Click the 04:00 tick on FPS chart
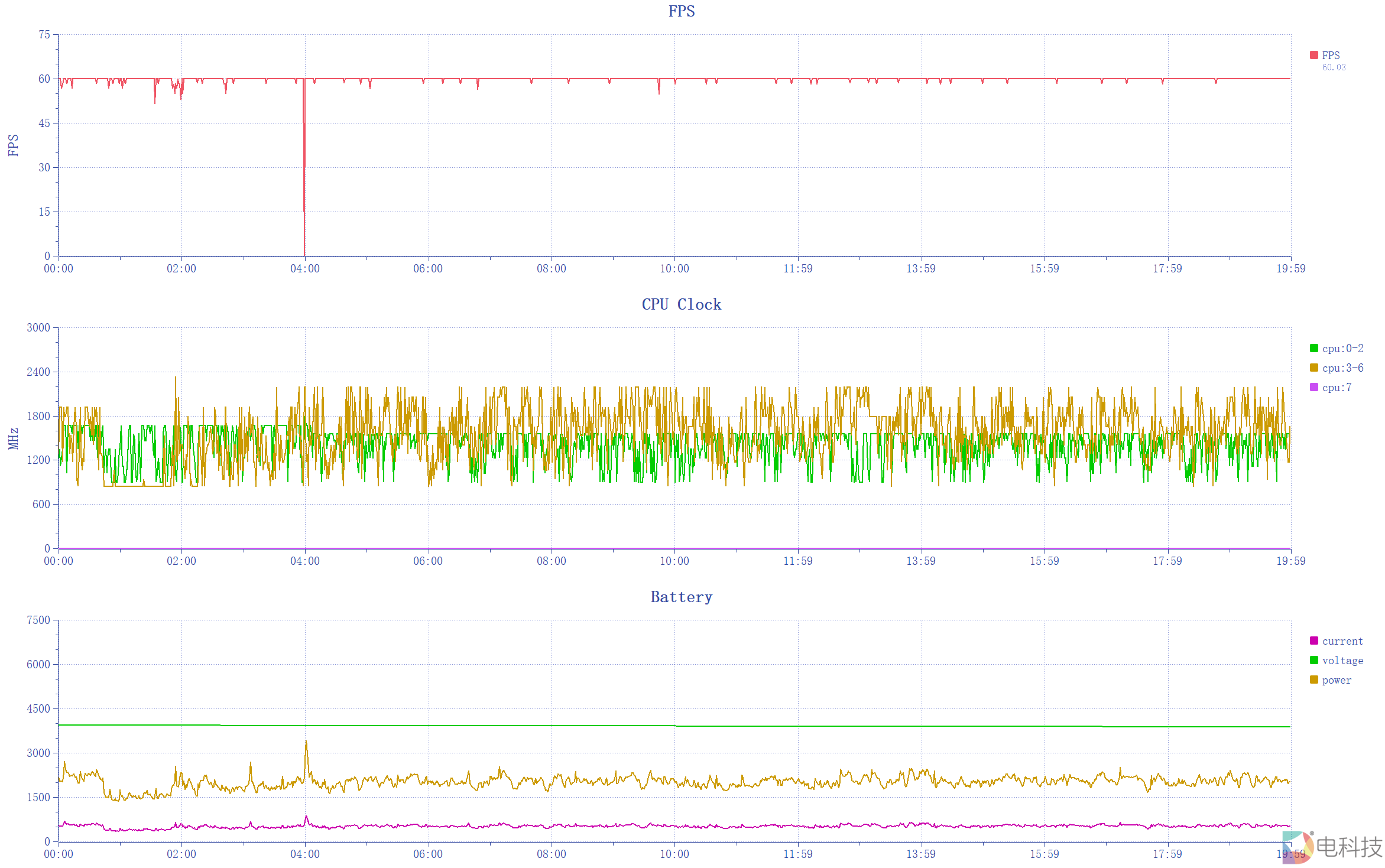The image size is (1385, 868). click(x=304, y=268)
